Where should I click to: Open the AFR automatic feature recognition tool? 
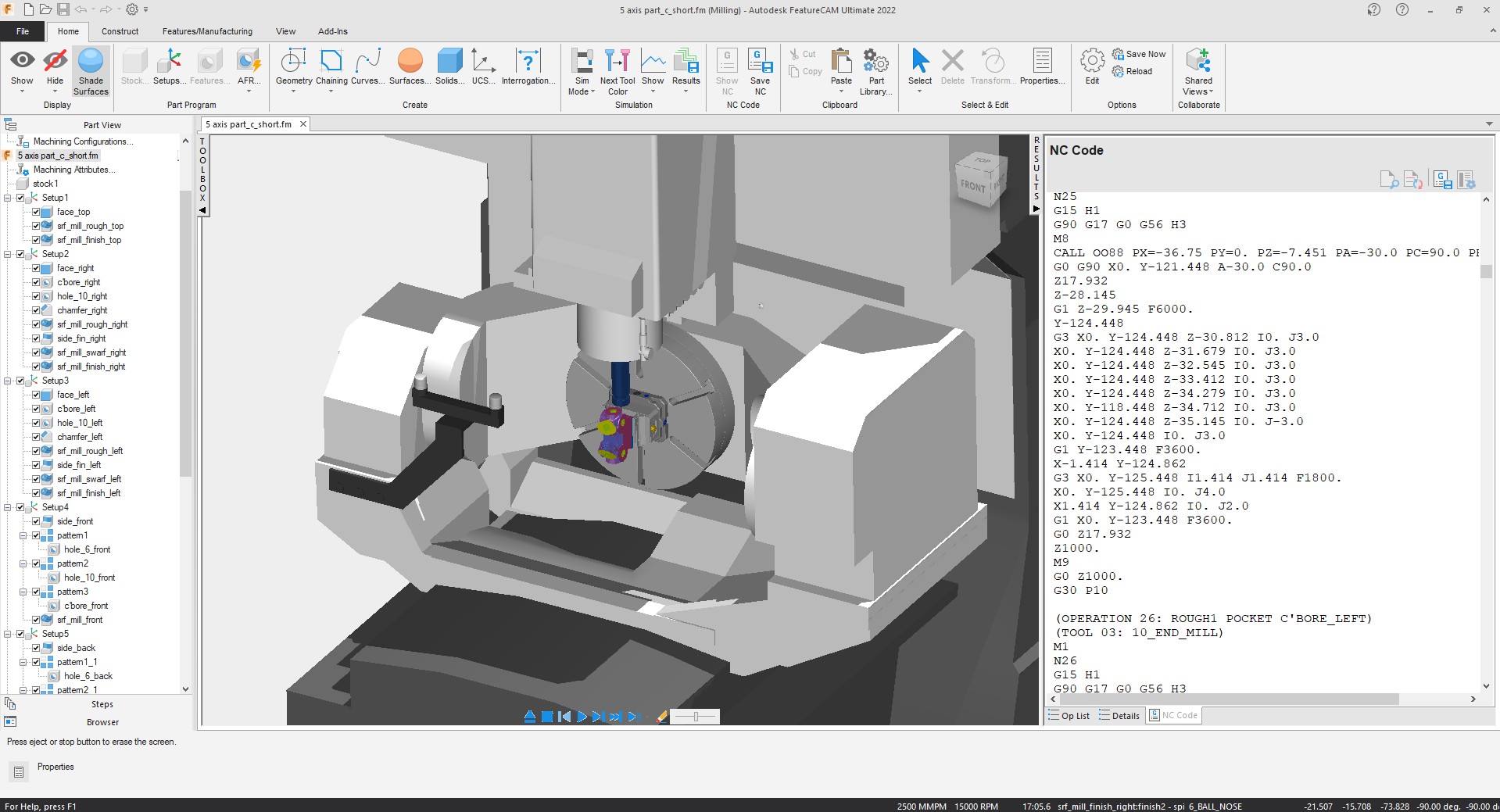pos(249,69)
